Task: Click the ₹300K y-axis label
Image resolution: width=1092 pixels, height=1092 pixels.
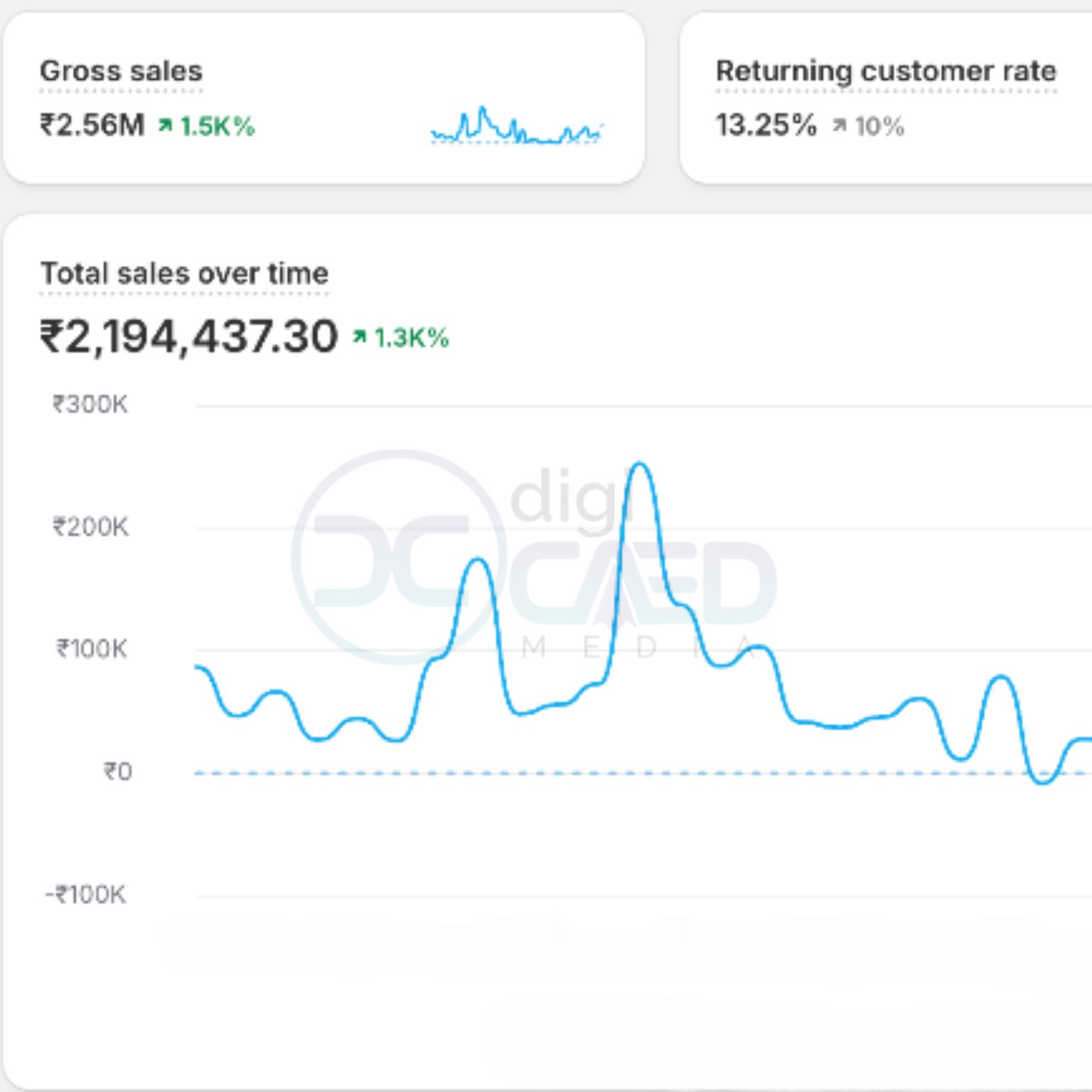Action: [x=90, y=405]
